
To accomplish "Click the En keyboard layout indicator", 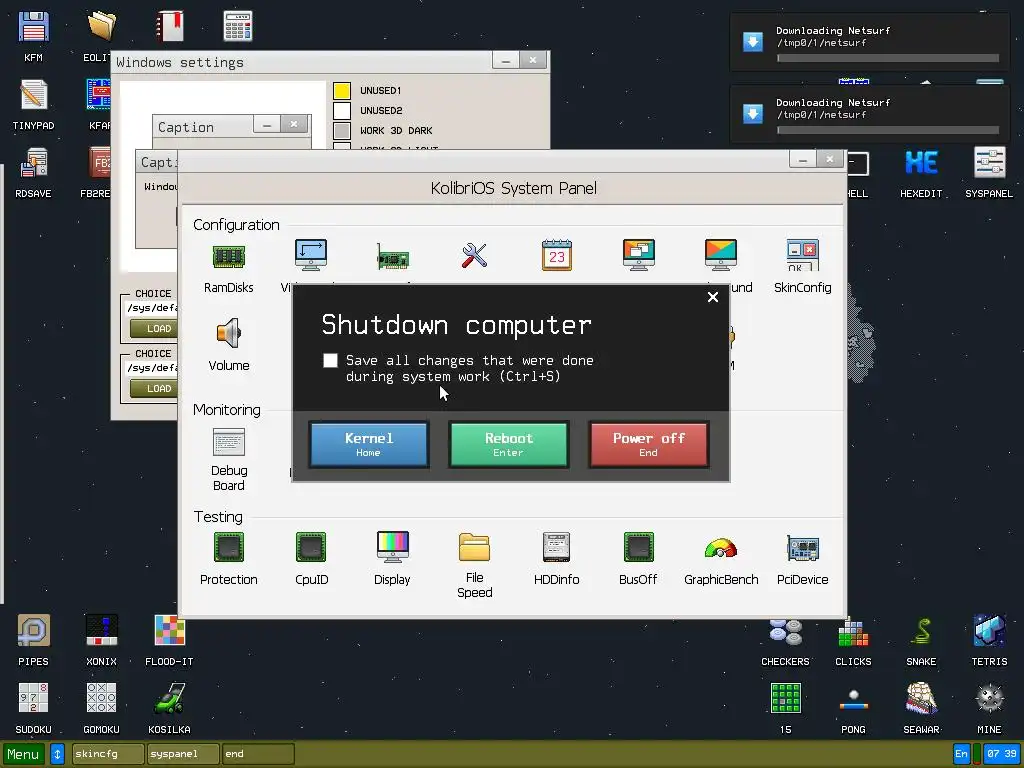I will pos(961,754).
